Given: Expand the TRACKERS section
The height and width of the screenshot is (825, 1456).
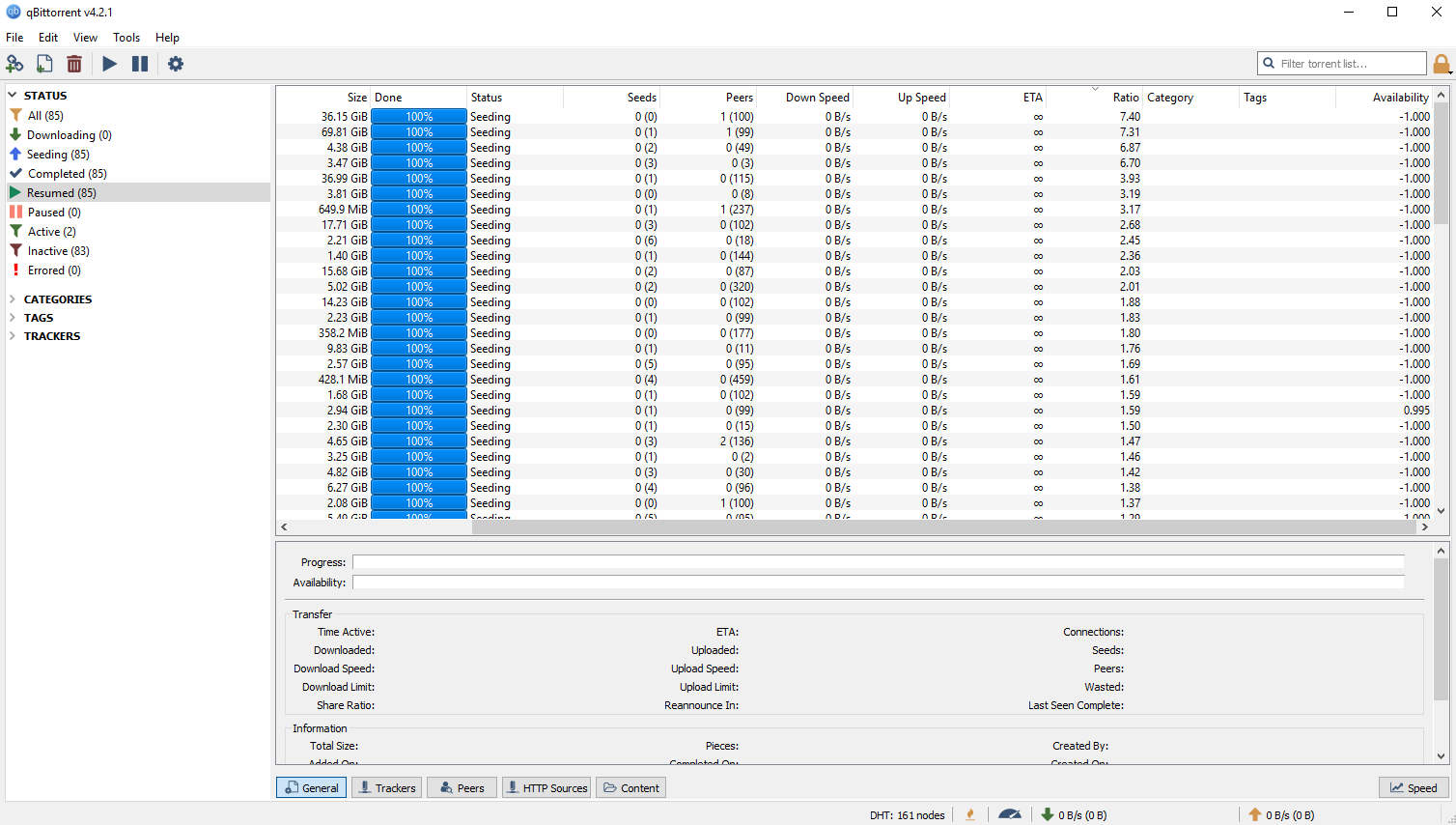Looking at the screenshot, I should (x=13, y=336).
